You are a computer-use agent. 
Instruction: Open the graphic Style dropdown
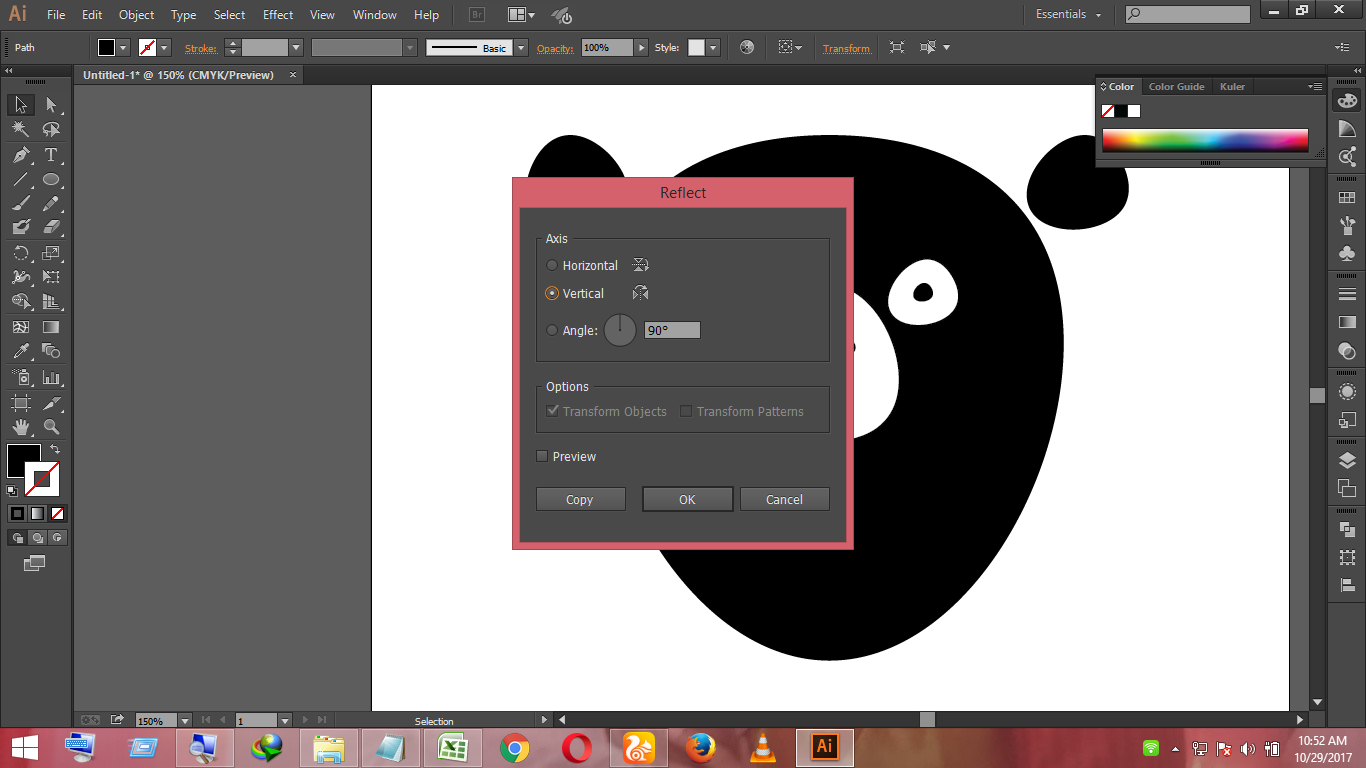pyautogui.click(x=713, y=48)
